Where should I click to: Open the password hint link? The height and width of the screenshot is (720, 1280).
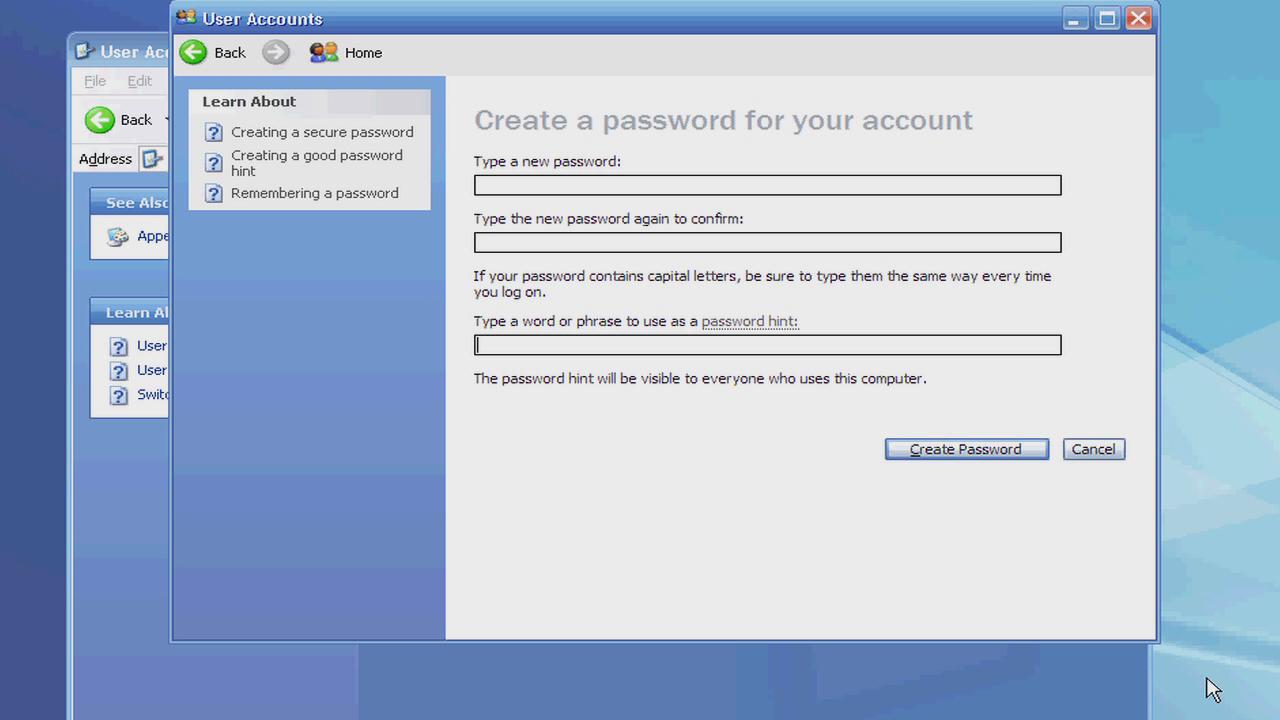(748, 321)
